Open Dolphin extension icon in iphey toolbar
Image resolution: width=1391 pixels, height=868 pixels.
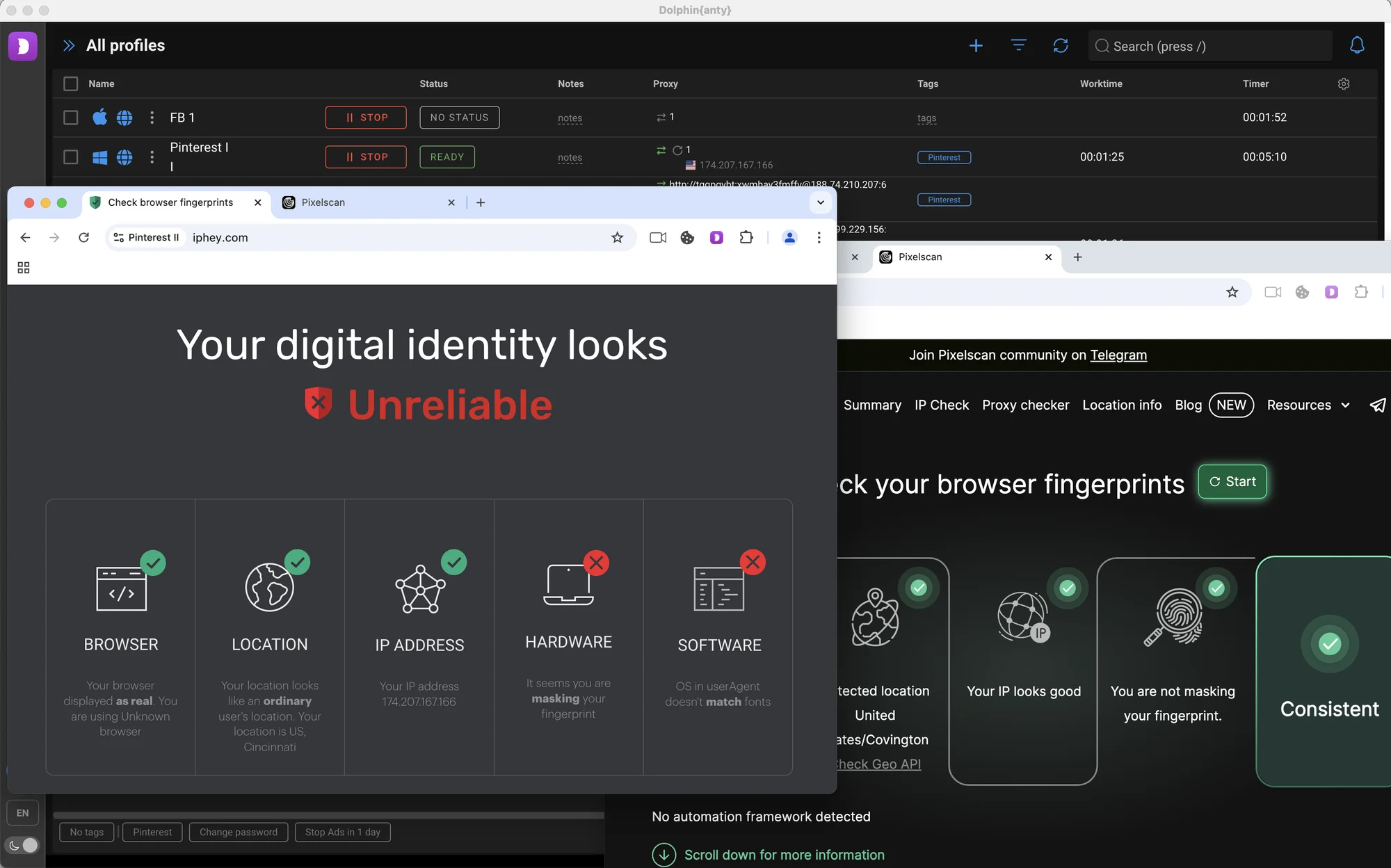tap(716, 238)
